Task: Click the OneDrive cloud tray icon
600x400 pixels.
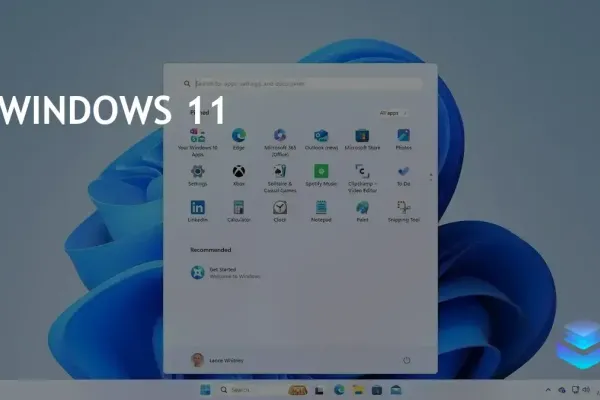Action: pyautogui.click(x=562, y=390)
